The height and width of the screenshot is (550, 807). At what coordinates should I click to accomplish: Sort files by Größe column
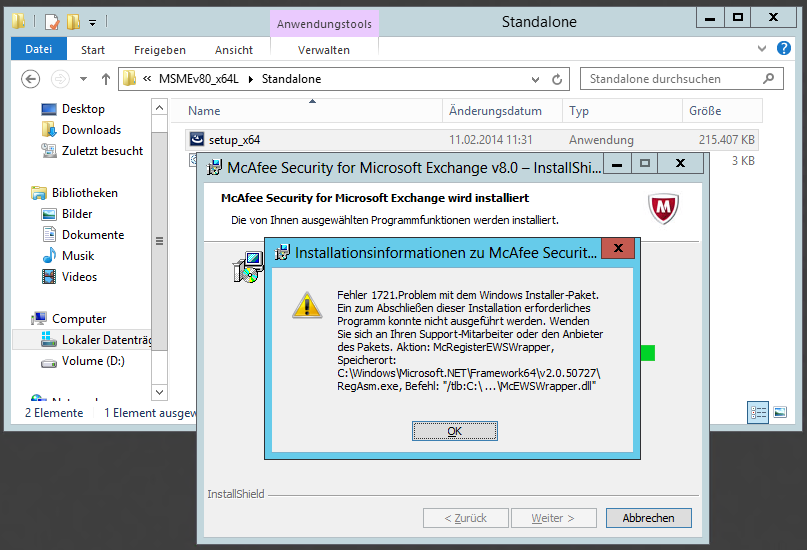tap(722, 111)
